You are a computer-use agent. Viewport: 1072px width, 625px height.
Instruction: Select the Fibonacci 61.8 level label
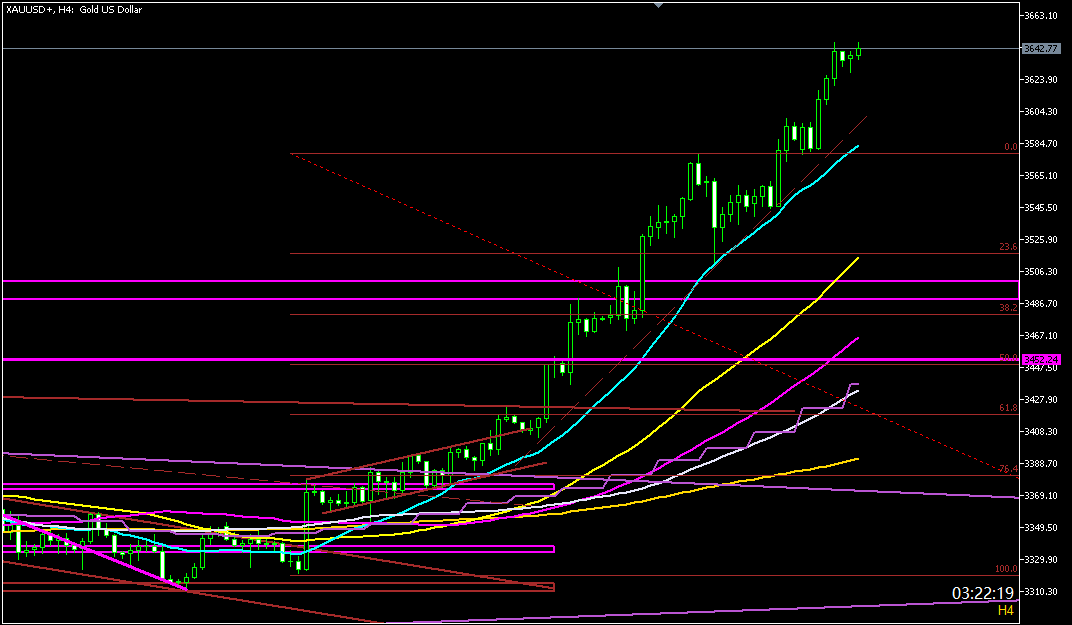(1008, 408)
